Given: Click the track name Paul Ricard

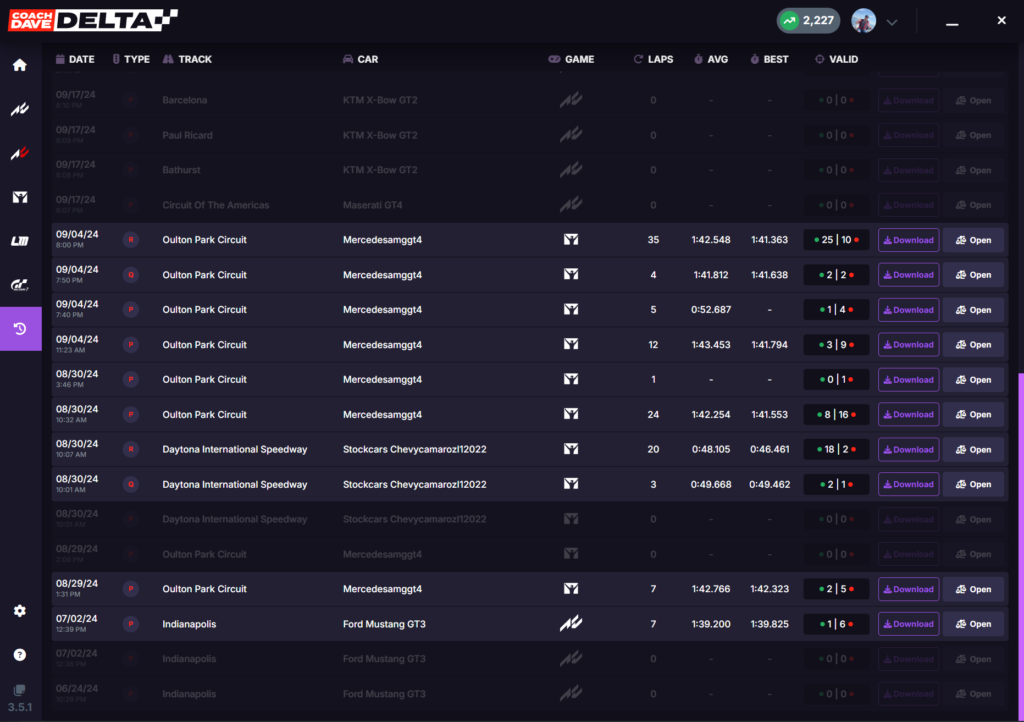Looking at the screenshot, I should tap(187, 135).
